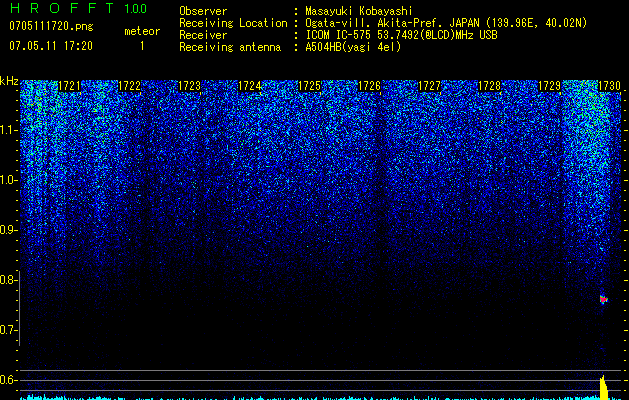Click the HROFFT program title

(62, 8)
